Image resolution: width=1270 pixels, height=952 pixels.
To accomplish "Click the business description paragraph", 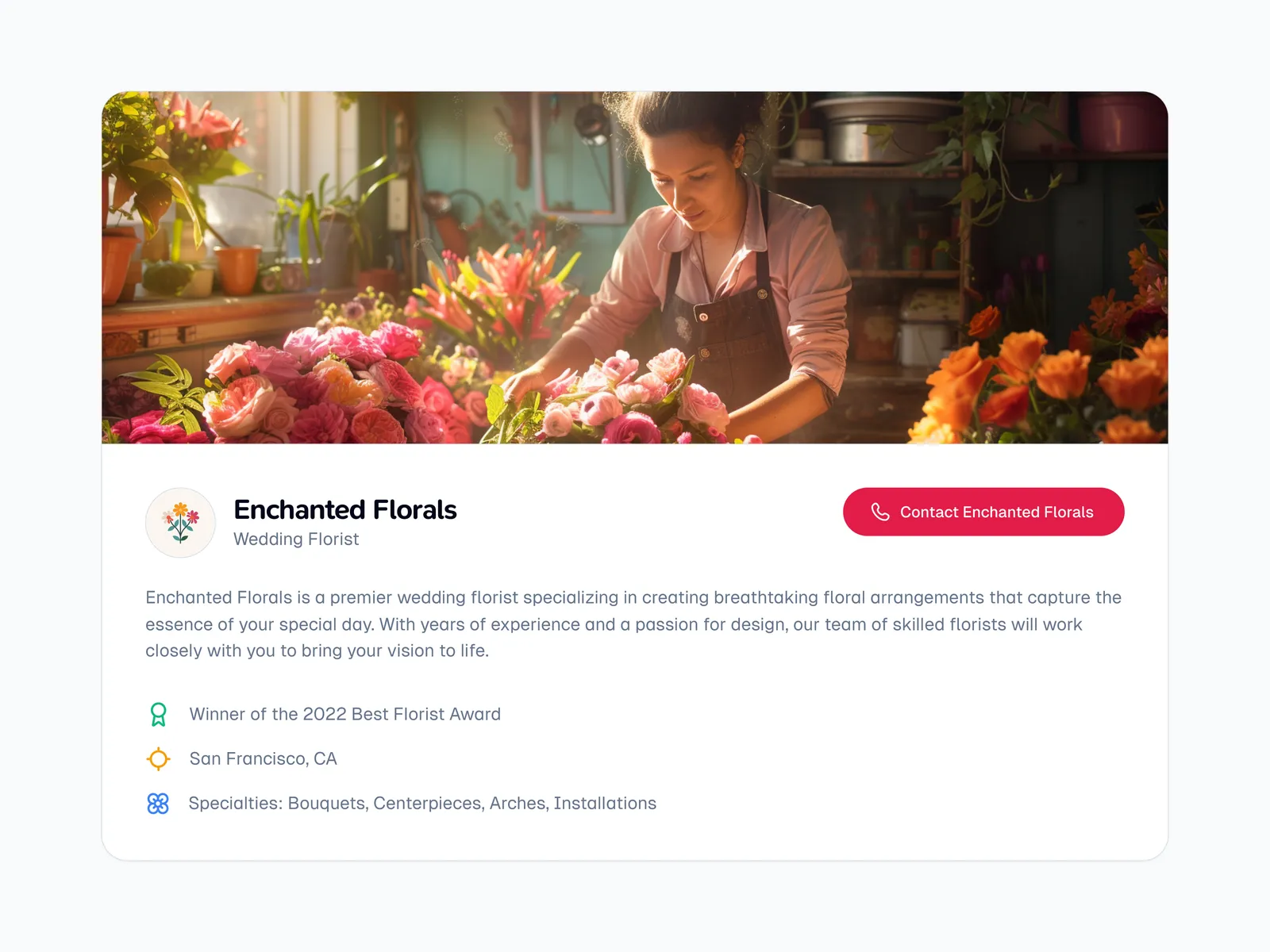I will pos(633,624).
